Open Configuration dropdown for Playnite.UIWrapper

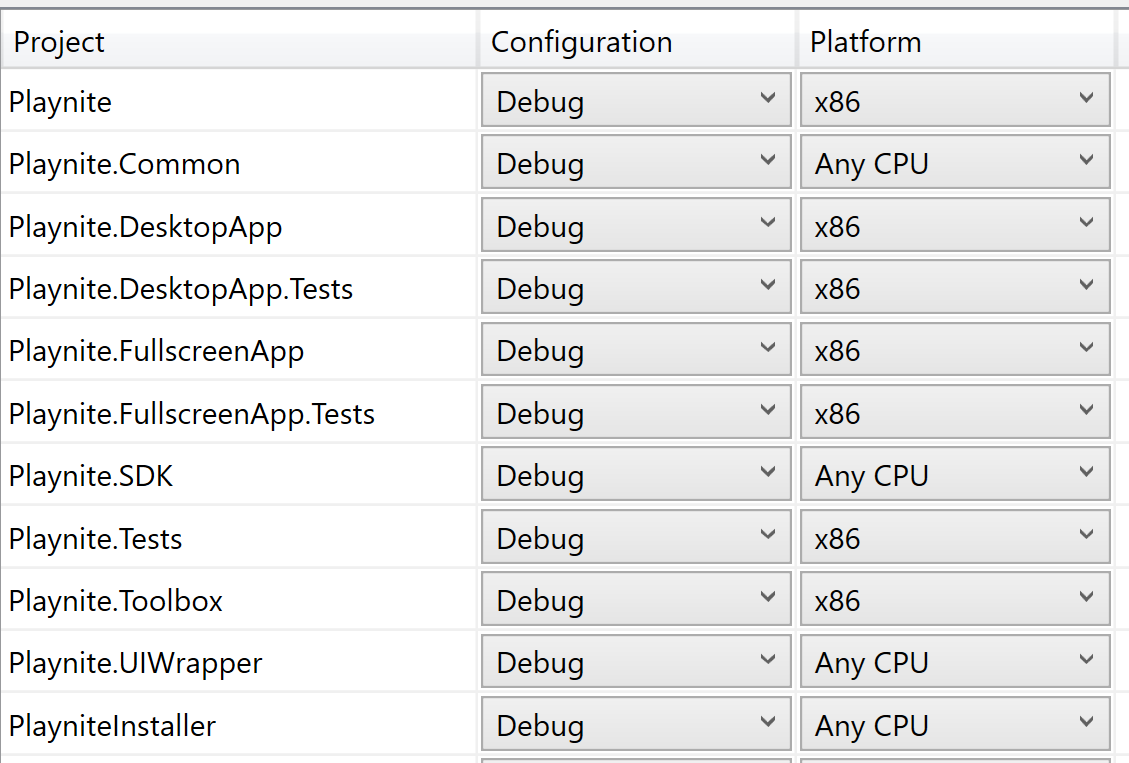(x=636, y=662)
